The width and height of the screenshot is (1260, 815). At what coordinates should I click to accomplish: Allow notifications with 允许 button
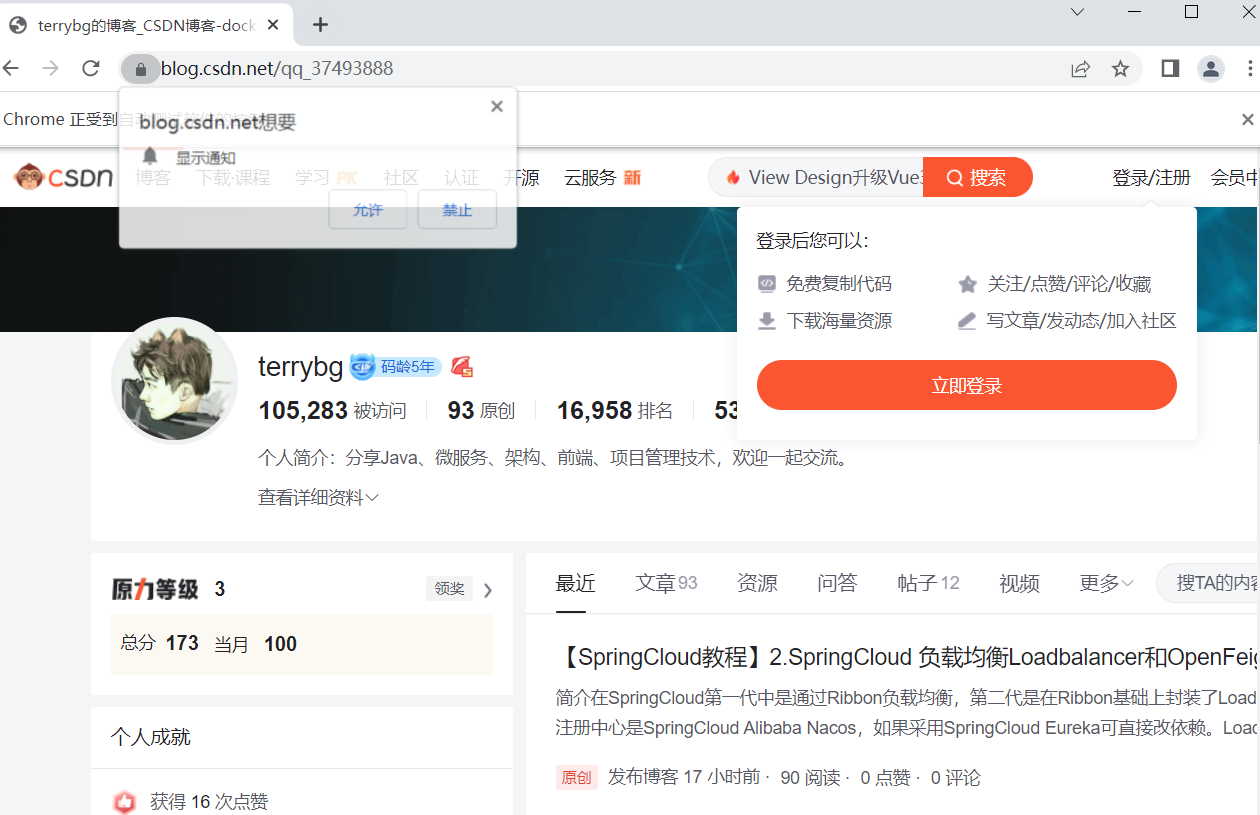[368, 210]
